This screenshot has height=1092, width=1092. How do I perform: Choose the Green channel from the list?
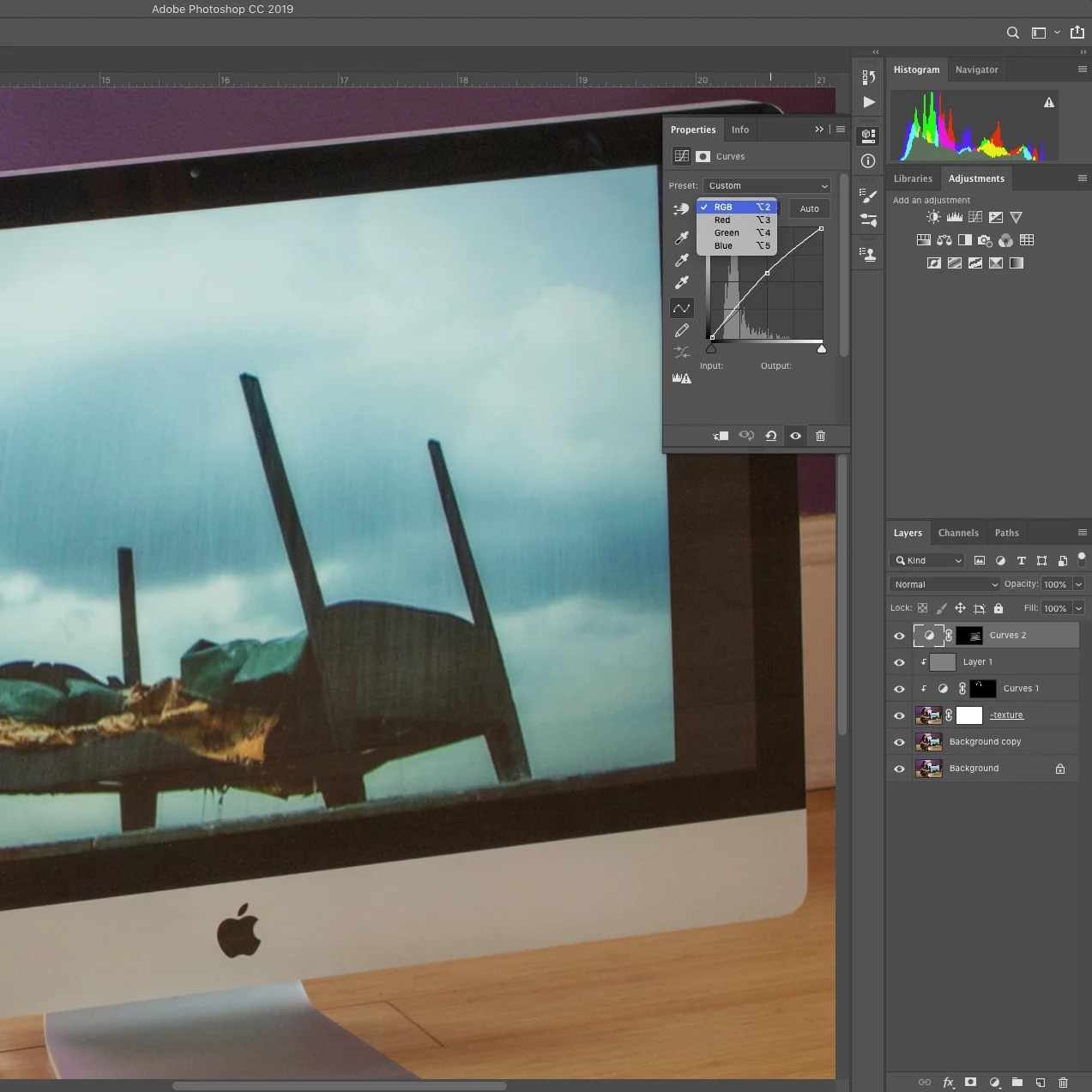click(737, 232)
